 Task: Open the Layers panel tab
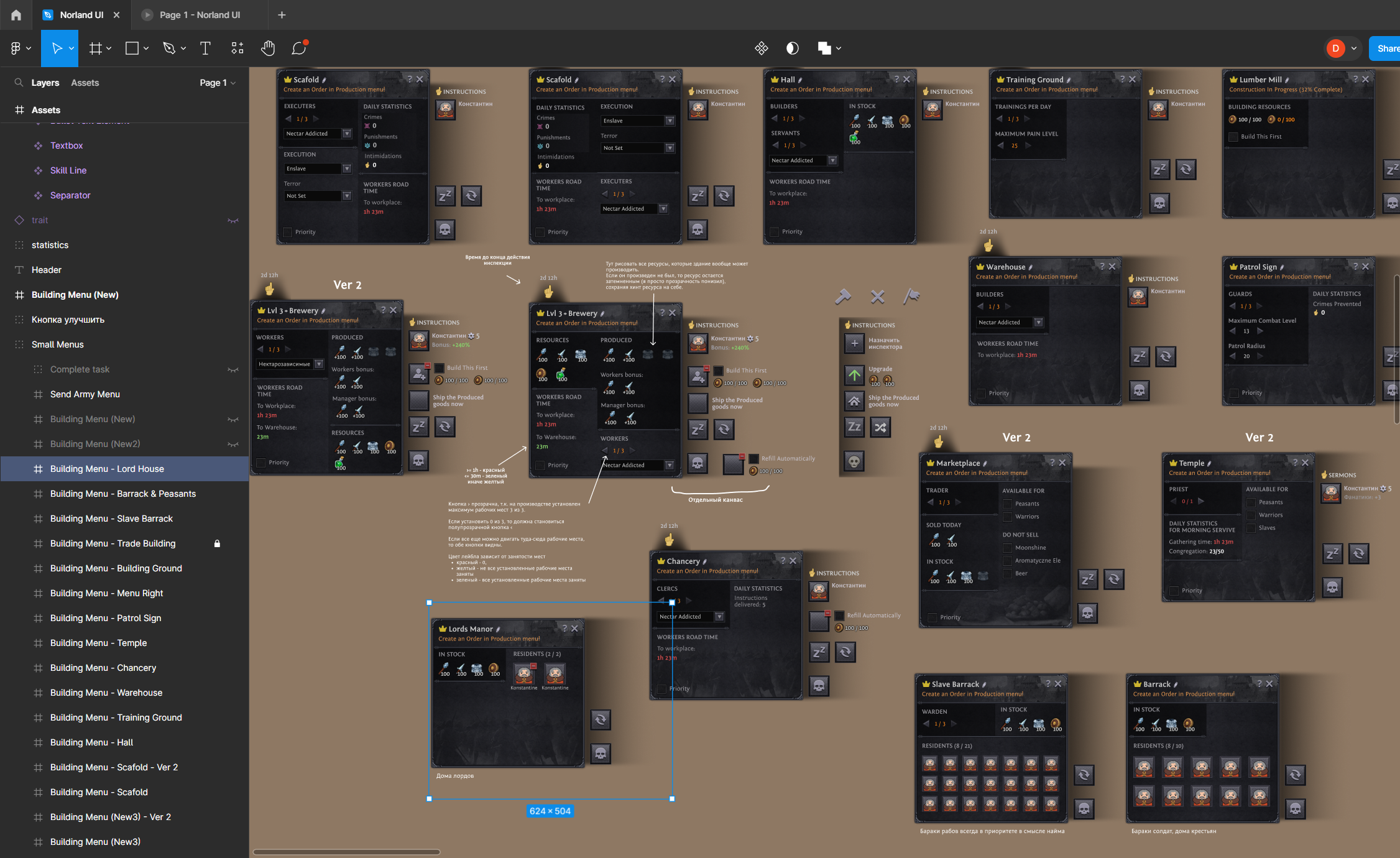coord(45,83)
